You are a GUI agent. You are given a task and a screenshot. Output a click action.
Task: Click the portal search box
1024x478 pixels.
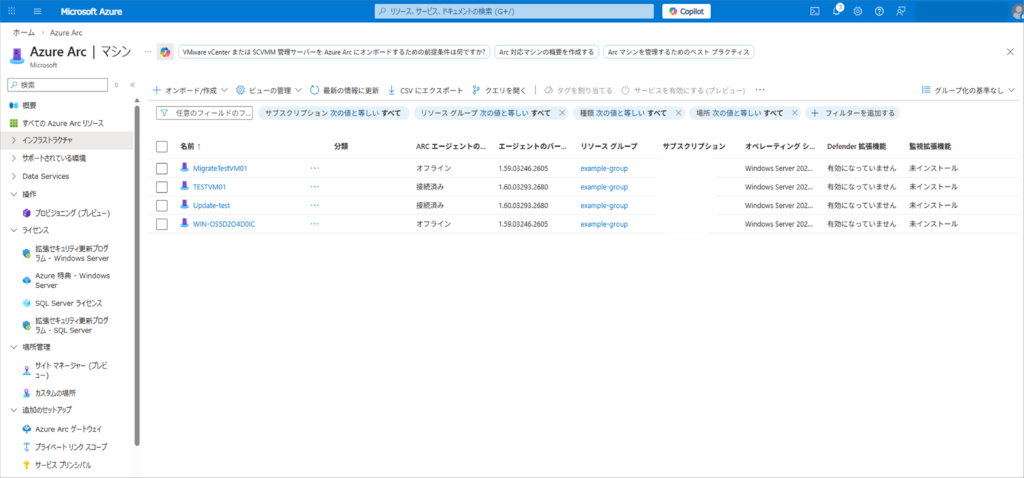[x=515, y=11]
